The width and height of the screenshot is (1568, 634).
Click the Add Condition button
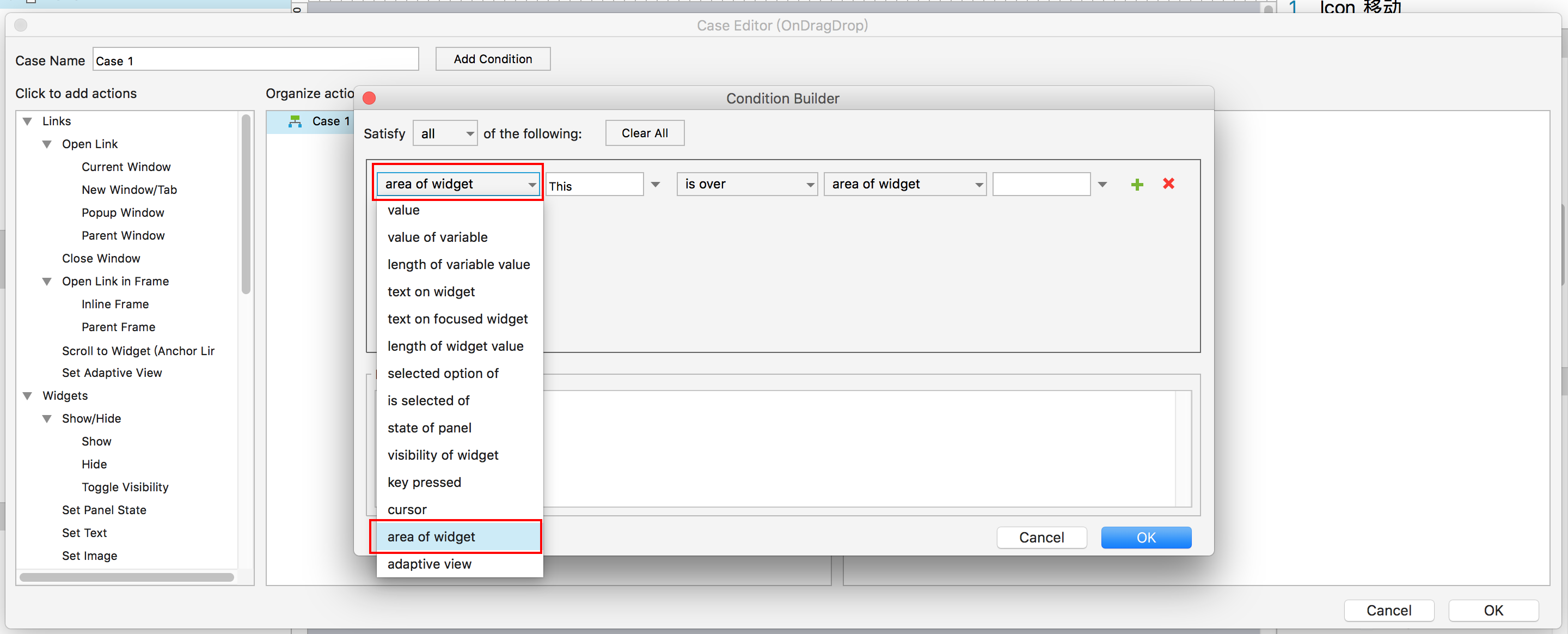click(x=492, y=59)
